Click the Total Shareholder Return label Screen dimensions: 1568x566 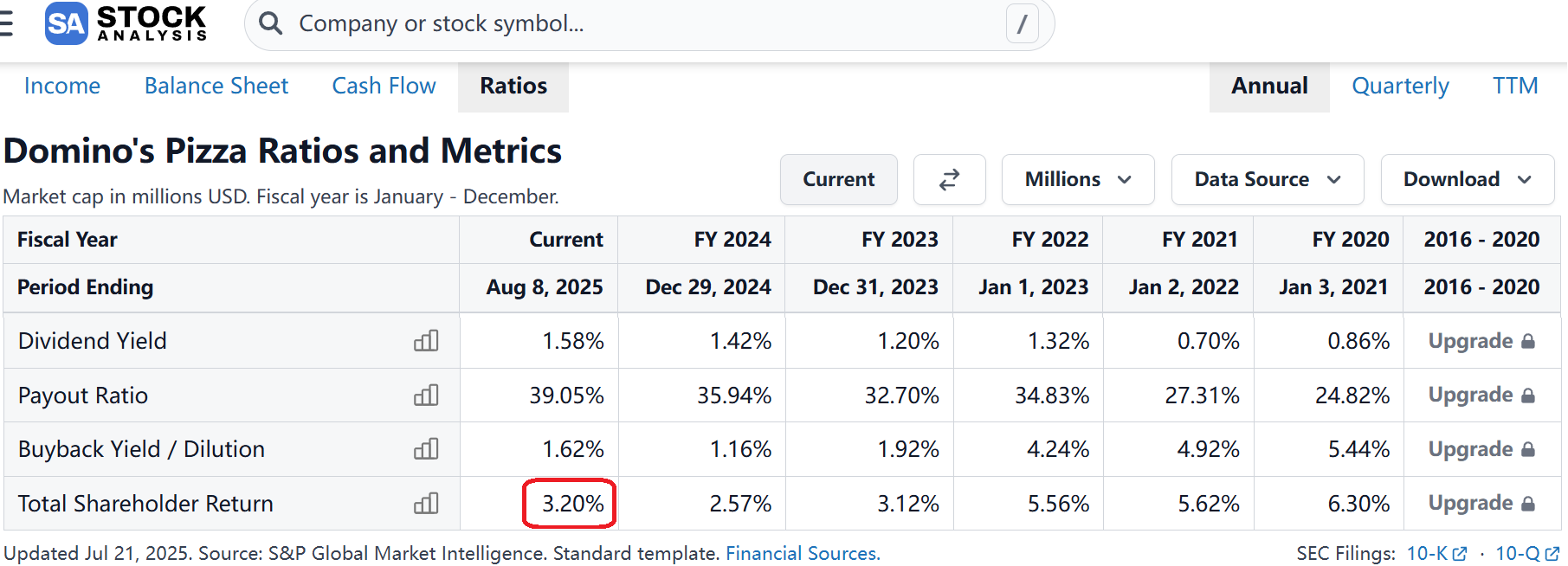[145, 504]
